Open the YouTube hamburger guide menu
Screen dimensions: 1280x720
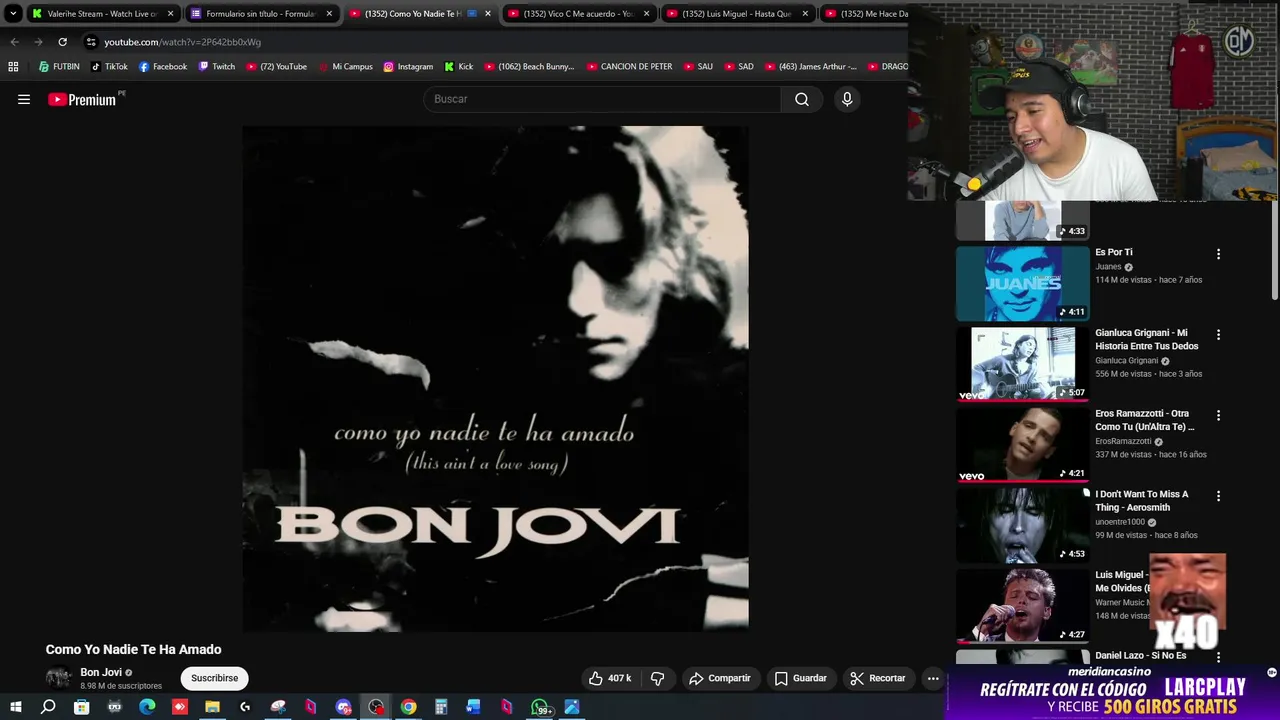click(x=24, y=99)
